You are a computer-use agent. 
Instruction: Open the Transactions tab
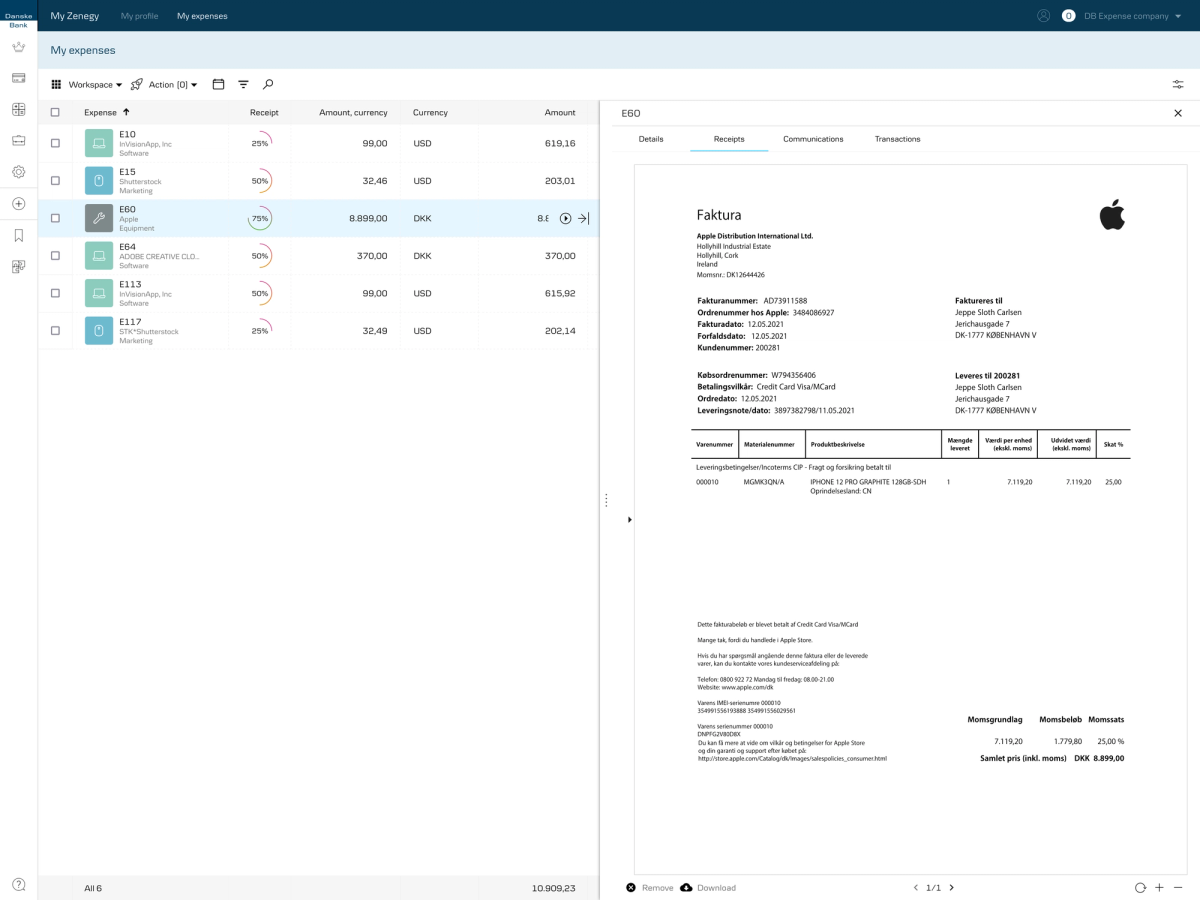click(x=897, y=139)
